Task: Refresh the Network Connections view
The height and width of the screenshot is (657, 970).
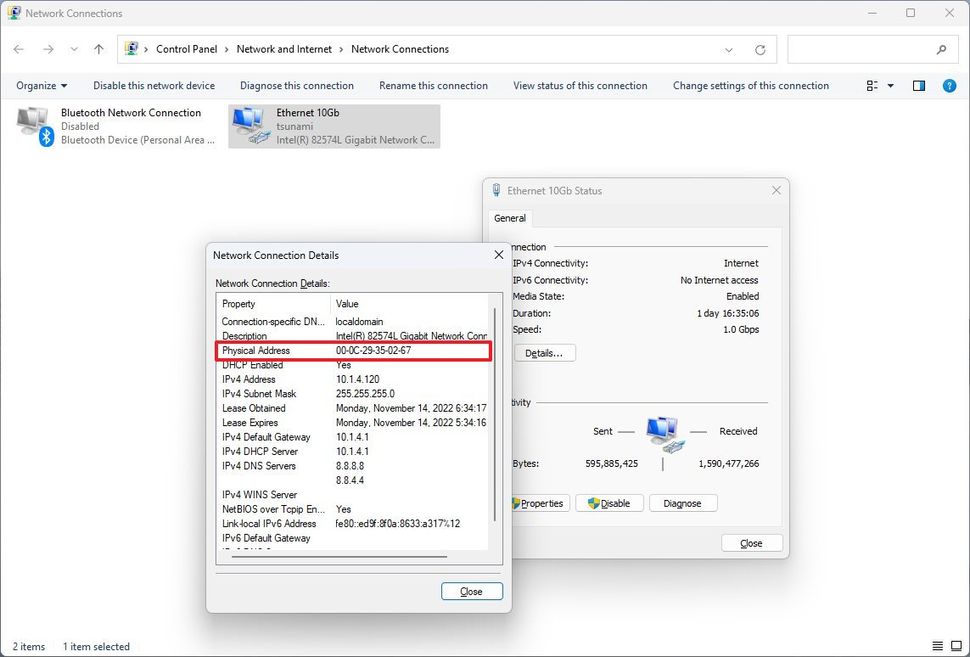Action: pos(759,48)
